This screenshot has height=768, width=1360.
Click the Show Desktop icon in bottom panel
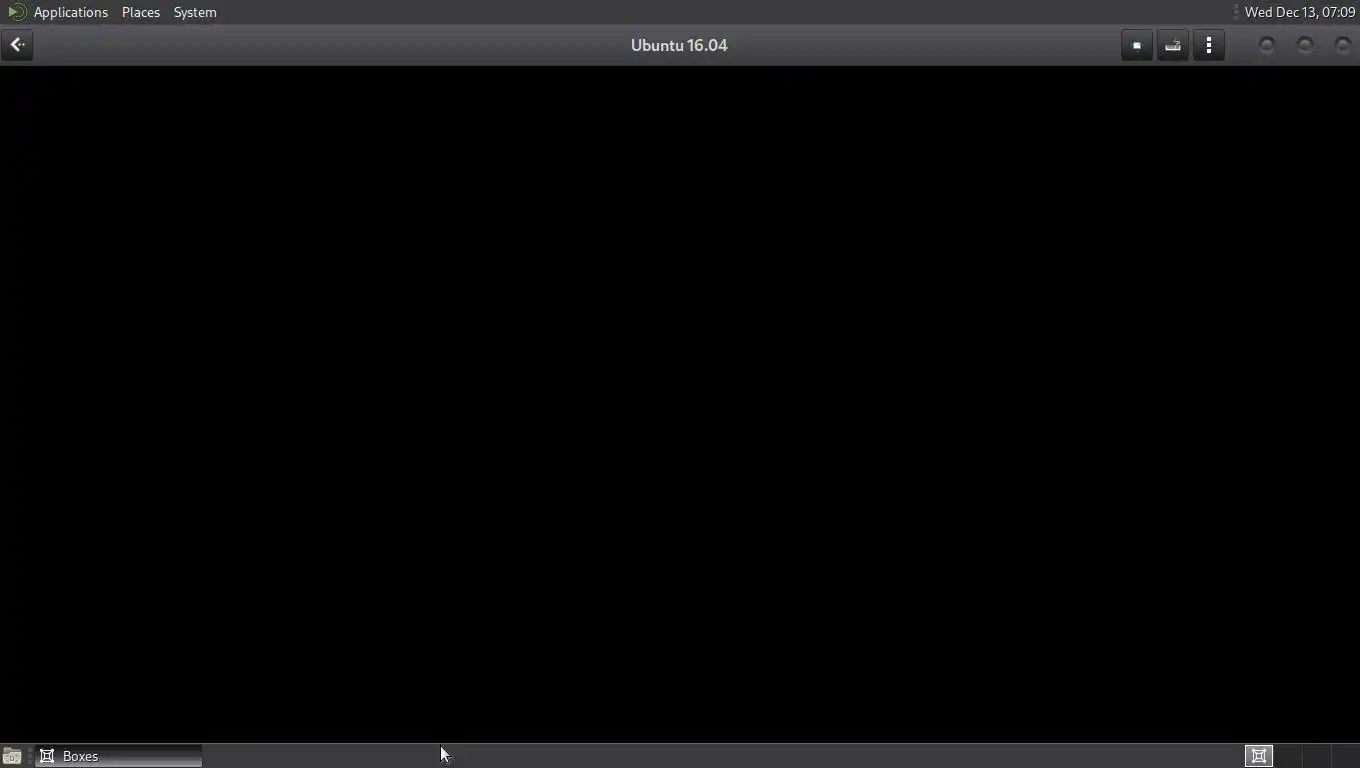[12, 756]
